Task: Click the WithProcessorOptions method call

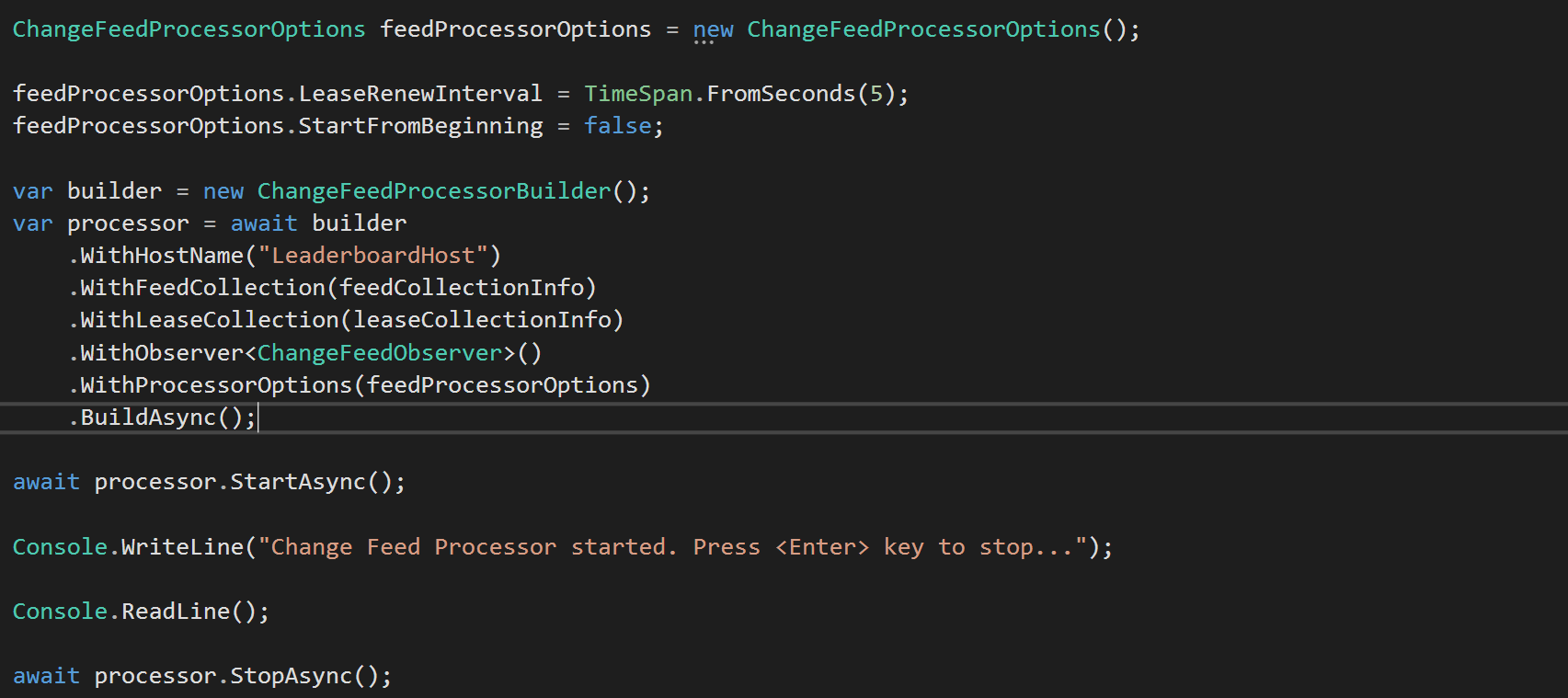Action: (216, 385)
